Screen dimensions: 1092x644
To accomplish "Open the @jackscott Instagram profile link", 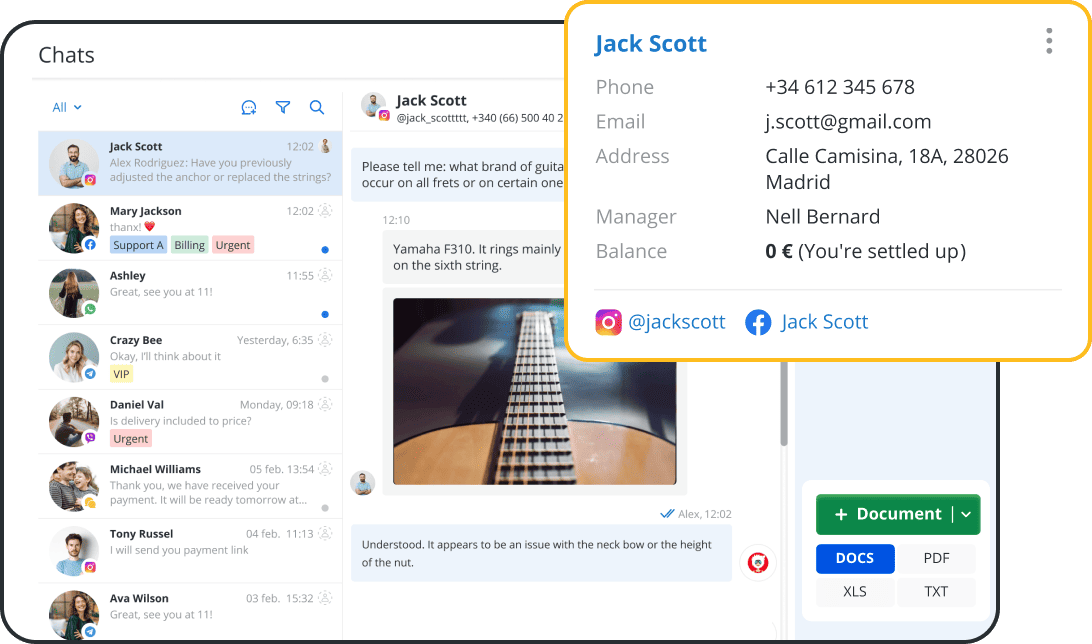I will point(676,322).
